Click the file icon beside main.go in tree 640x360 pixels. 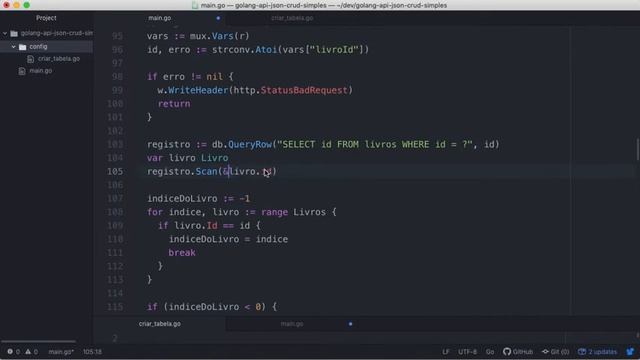point(22,71)
